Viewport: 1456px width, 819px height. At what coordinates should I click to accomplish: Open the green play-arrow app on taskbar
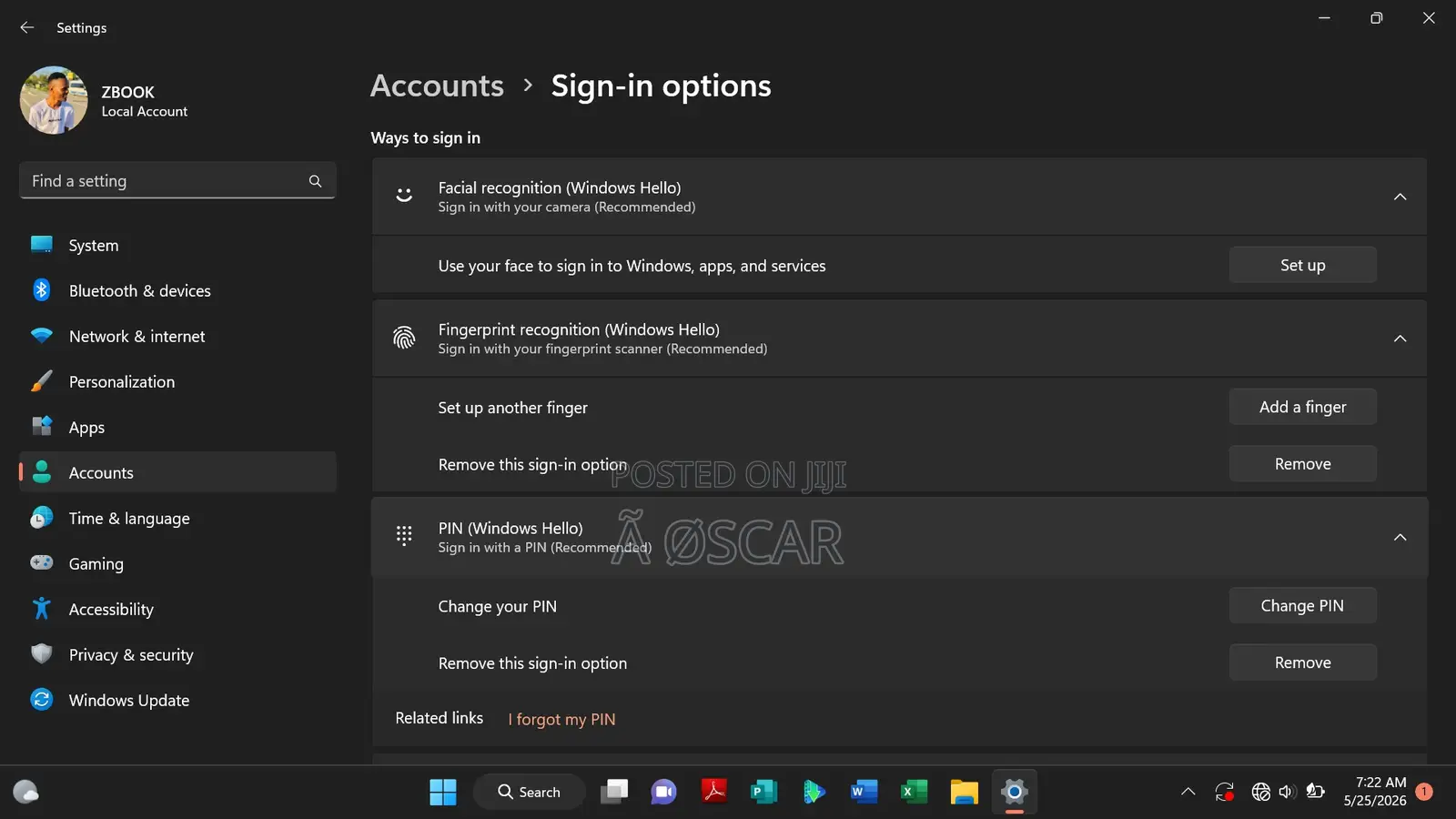[814, 792]
